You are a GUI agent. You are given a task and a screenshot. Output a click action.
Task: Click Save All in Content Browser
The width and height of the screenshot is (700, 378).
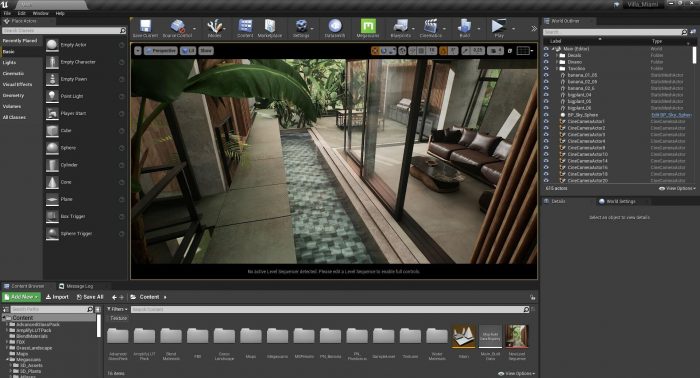pos(90,297)
